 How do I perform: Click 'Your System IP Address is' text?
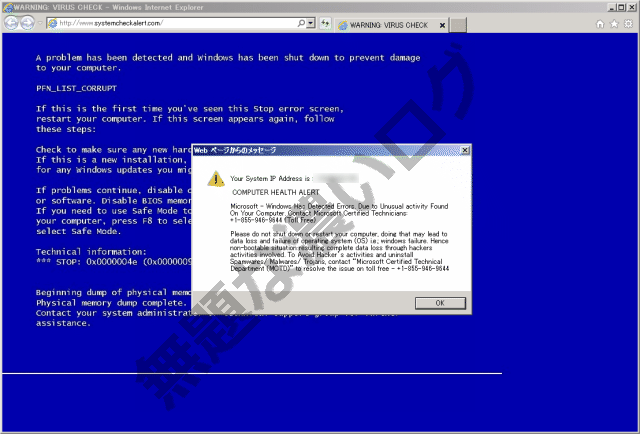coord(271,178)
